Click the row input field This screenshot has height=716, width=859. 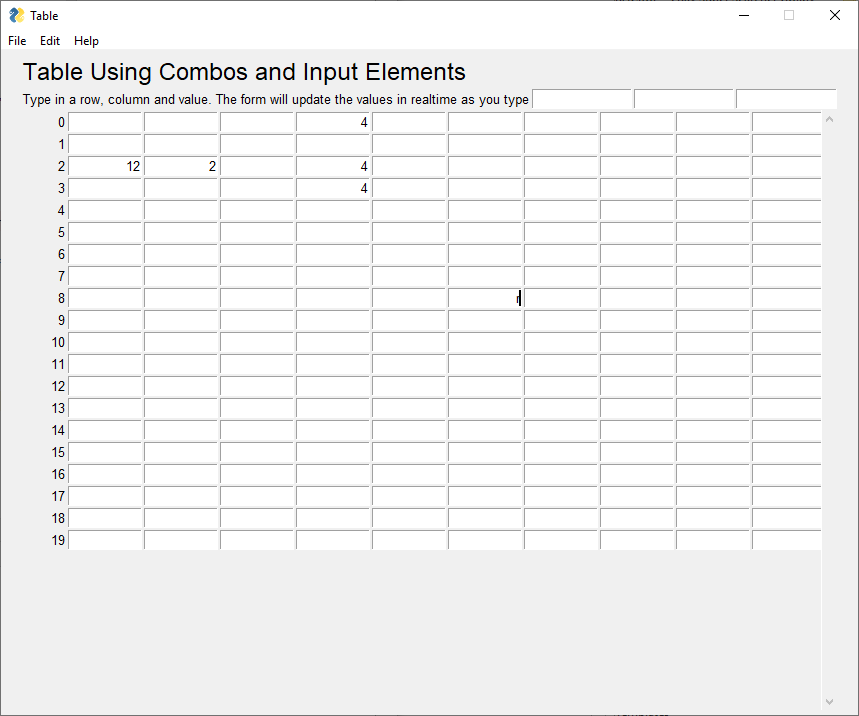click(x=582, y=98)
